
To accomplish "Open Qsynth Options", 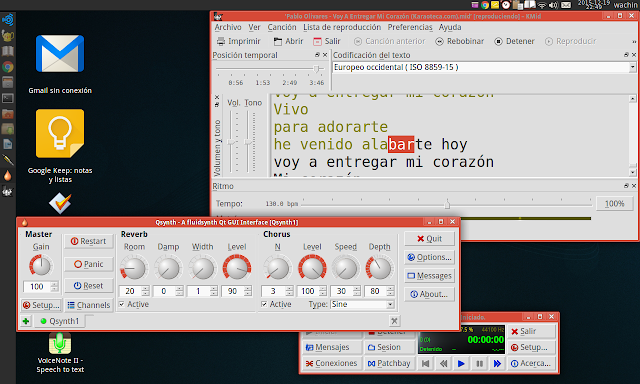I will pyautogui.click(x=429, y=257).
